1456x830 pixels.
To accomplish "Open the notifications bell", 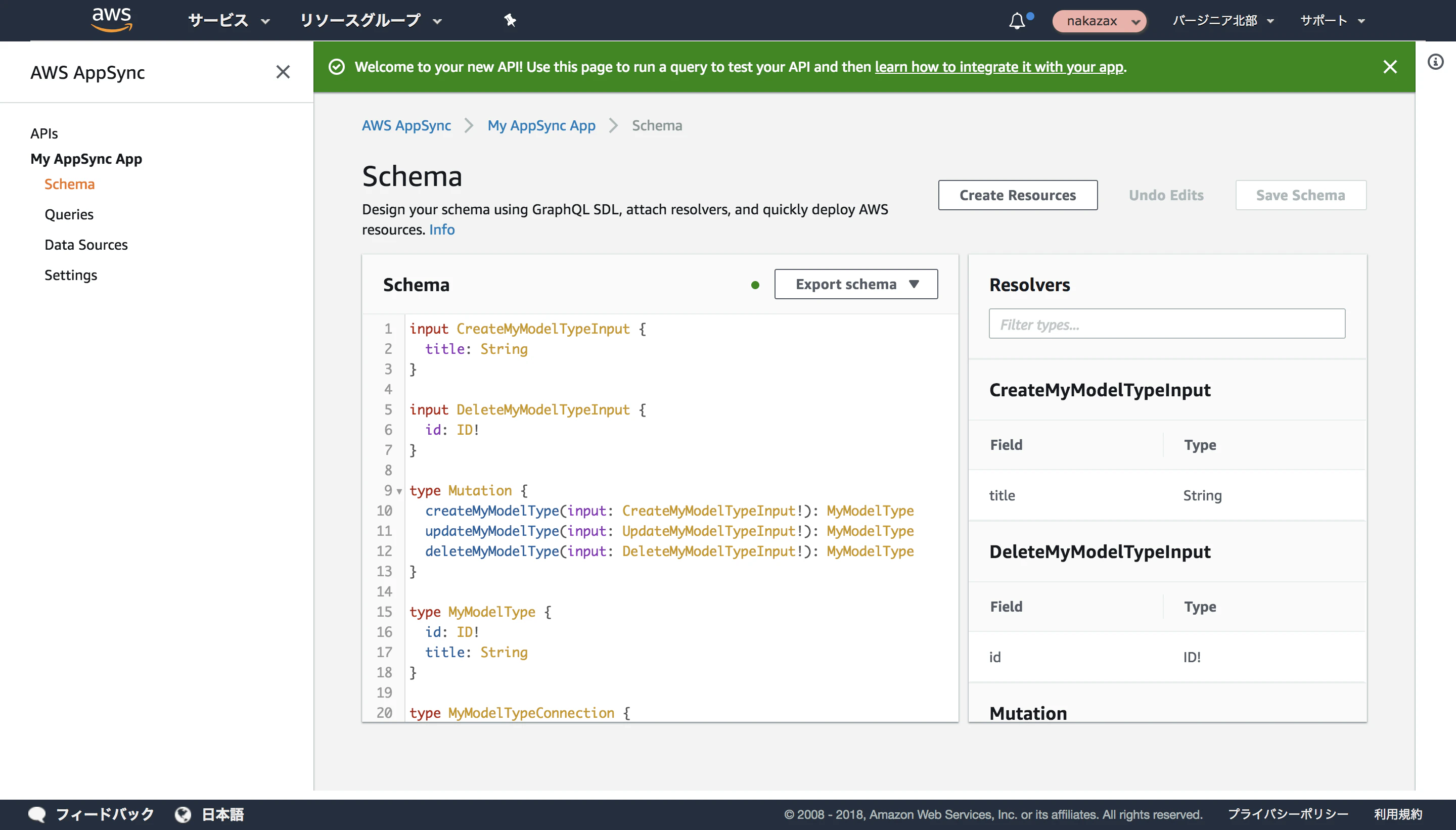I will point(1017,21).
